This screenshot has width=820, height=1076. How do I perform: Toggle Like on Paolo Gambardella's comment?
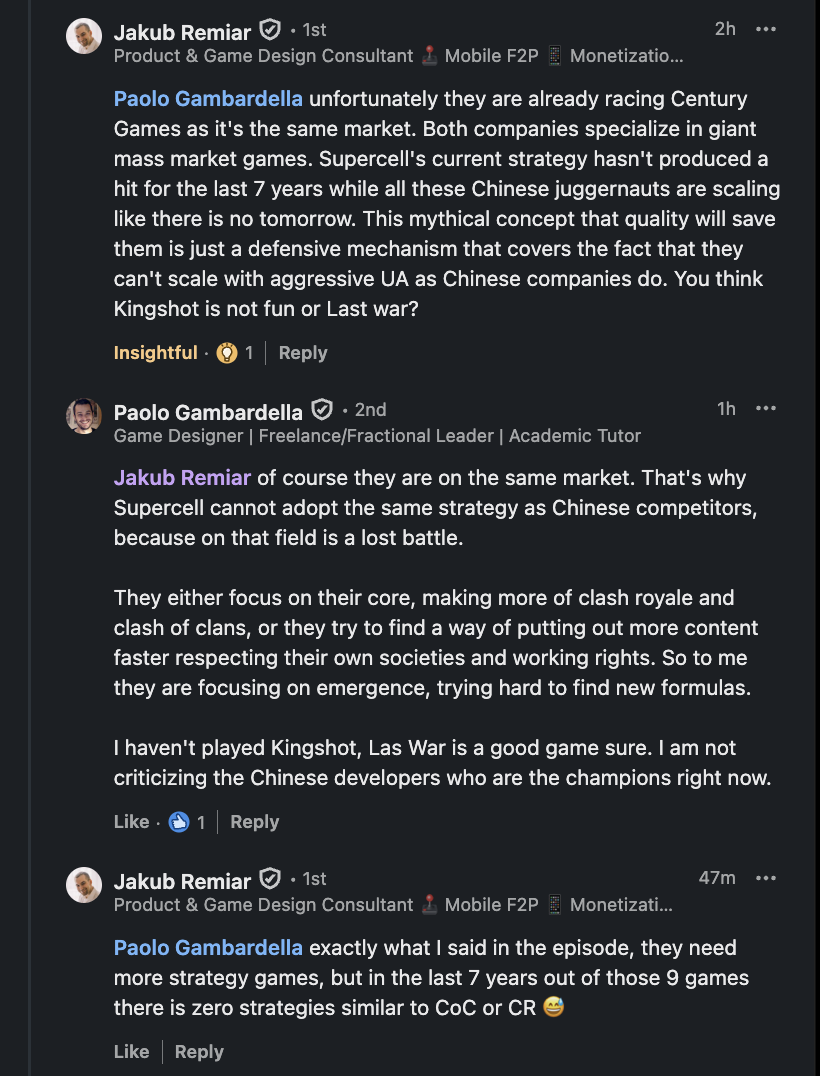pyautogui.click(x=131, y=822)
